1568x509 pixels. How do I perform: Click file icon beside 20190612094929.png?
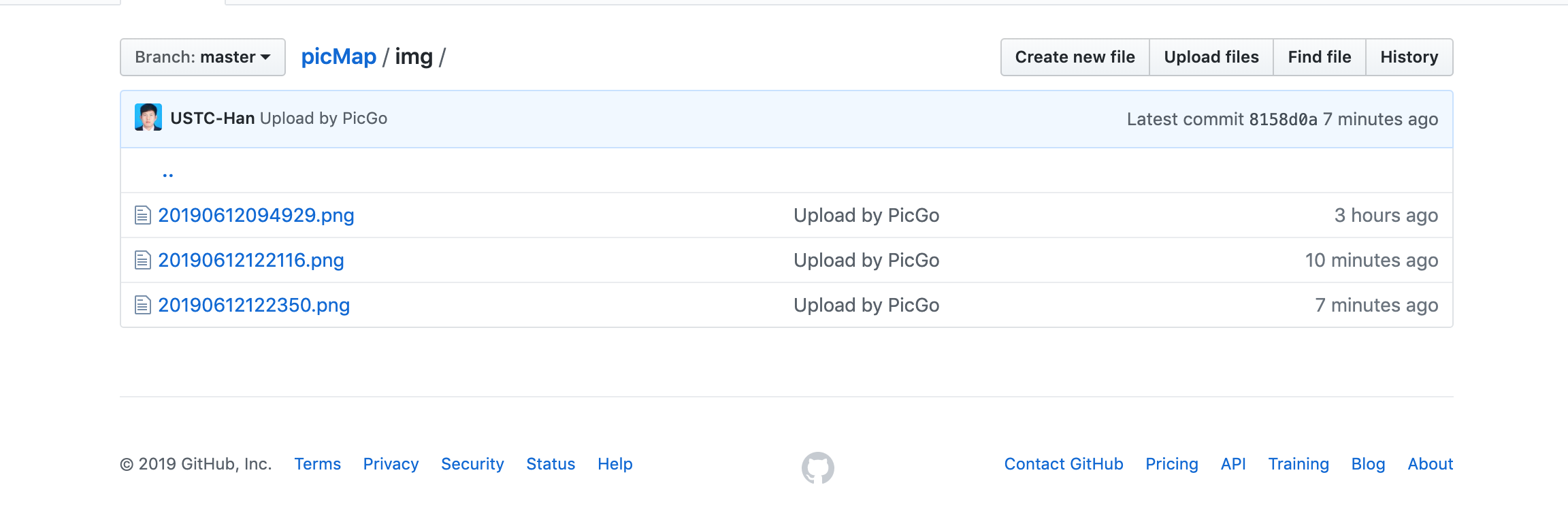click(x=142, y=215)
